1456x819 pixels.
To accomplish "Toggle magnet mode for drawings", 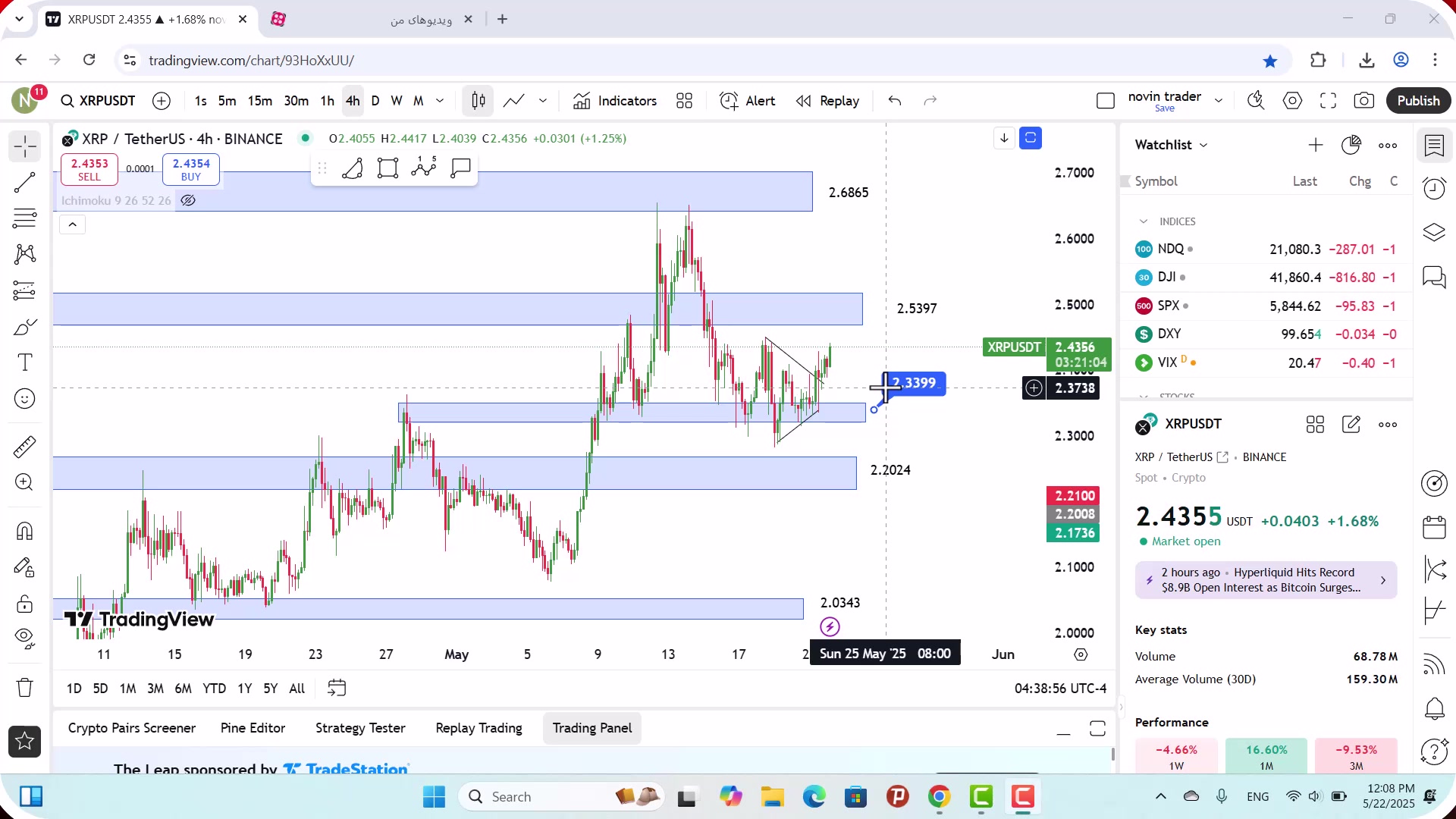I will point(24,531).
